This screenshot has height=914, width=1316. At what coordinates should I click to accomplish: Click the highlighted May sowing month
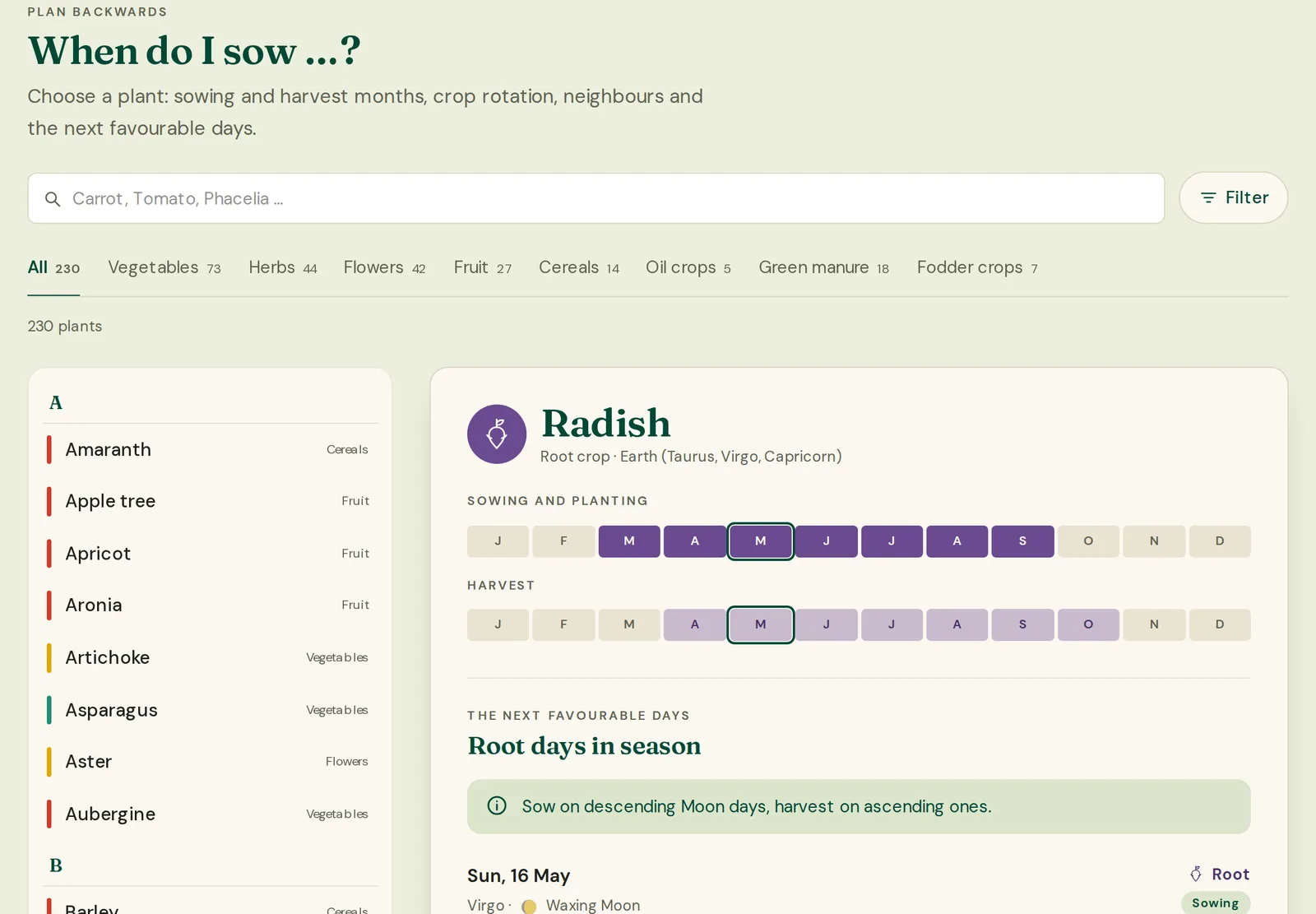(x=761, y=541)
